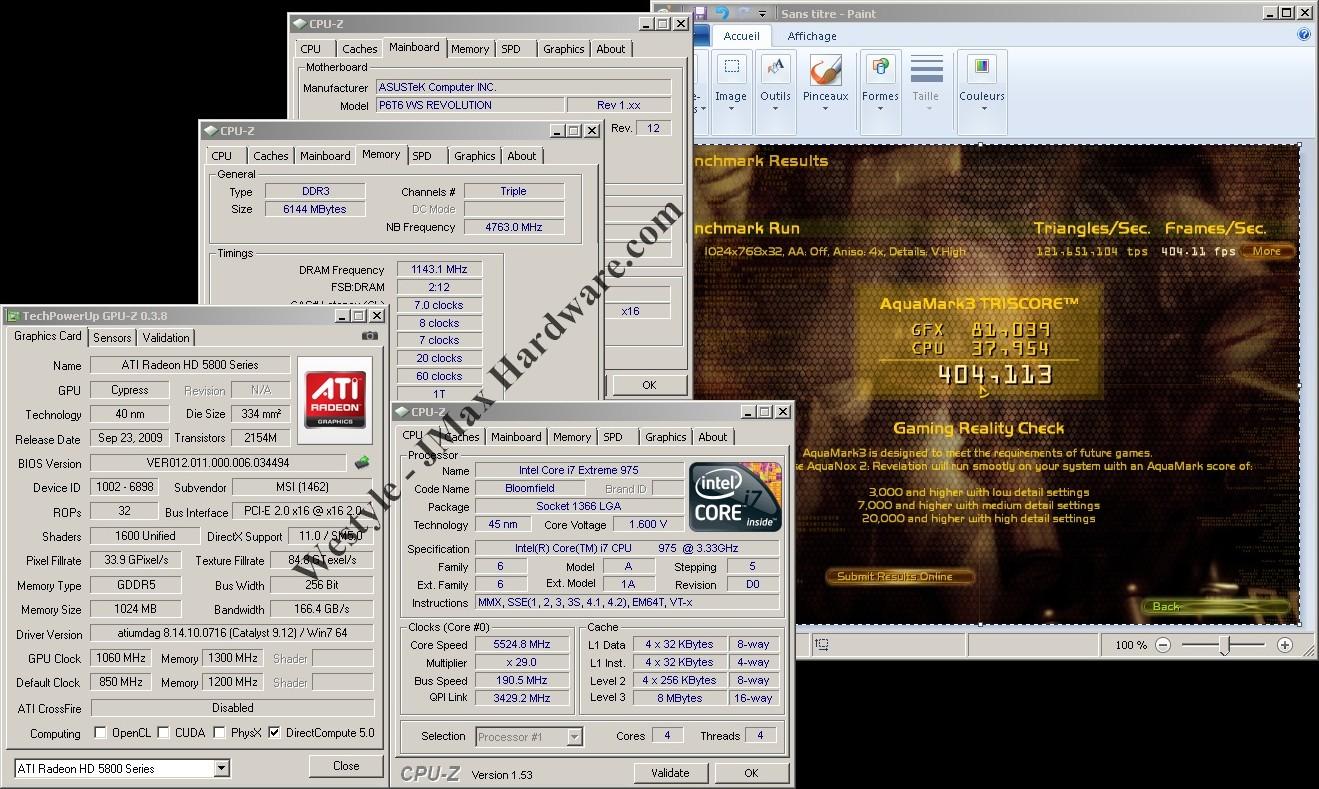This screenshot has height=789, width=1319.
Task: Open the Memory tab in front CPU-Z window
Action: coord(572,437)
